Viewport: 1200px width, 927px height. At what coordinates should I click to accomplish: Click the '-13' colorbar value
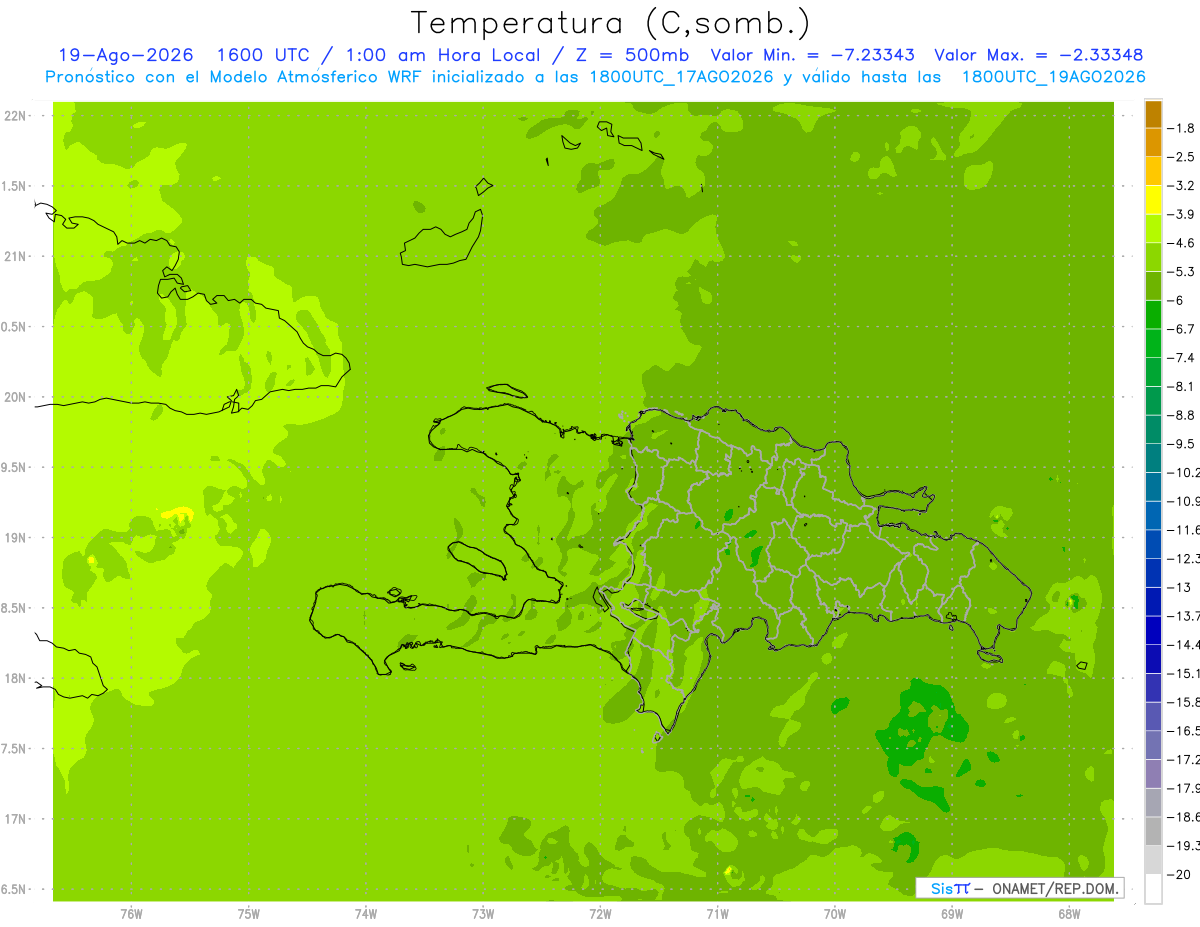tap(1181, 587)
